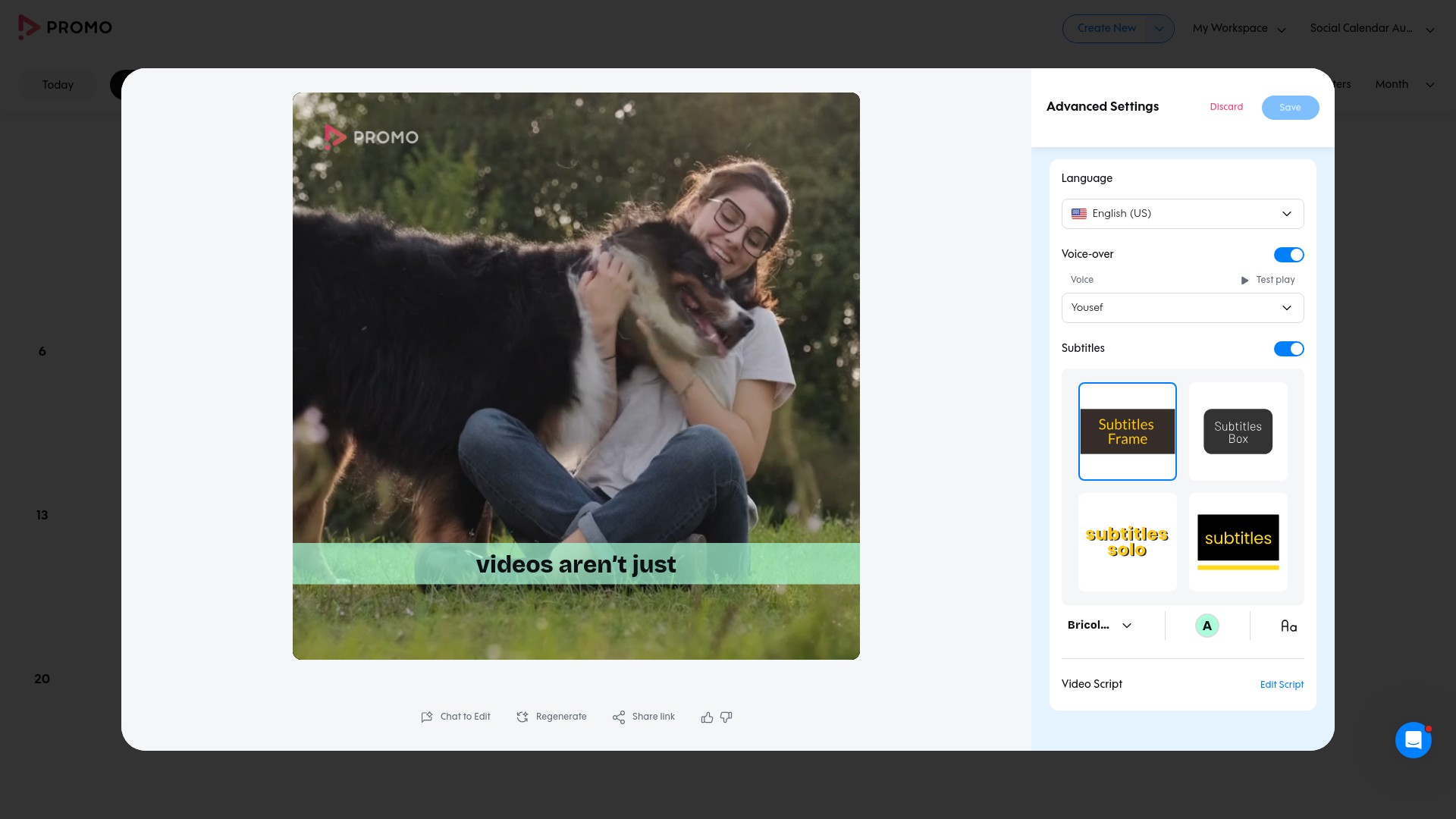Click the Promo logo in the header

(65, 27)
